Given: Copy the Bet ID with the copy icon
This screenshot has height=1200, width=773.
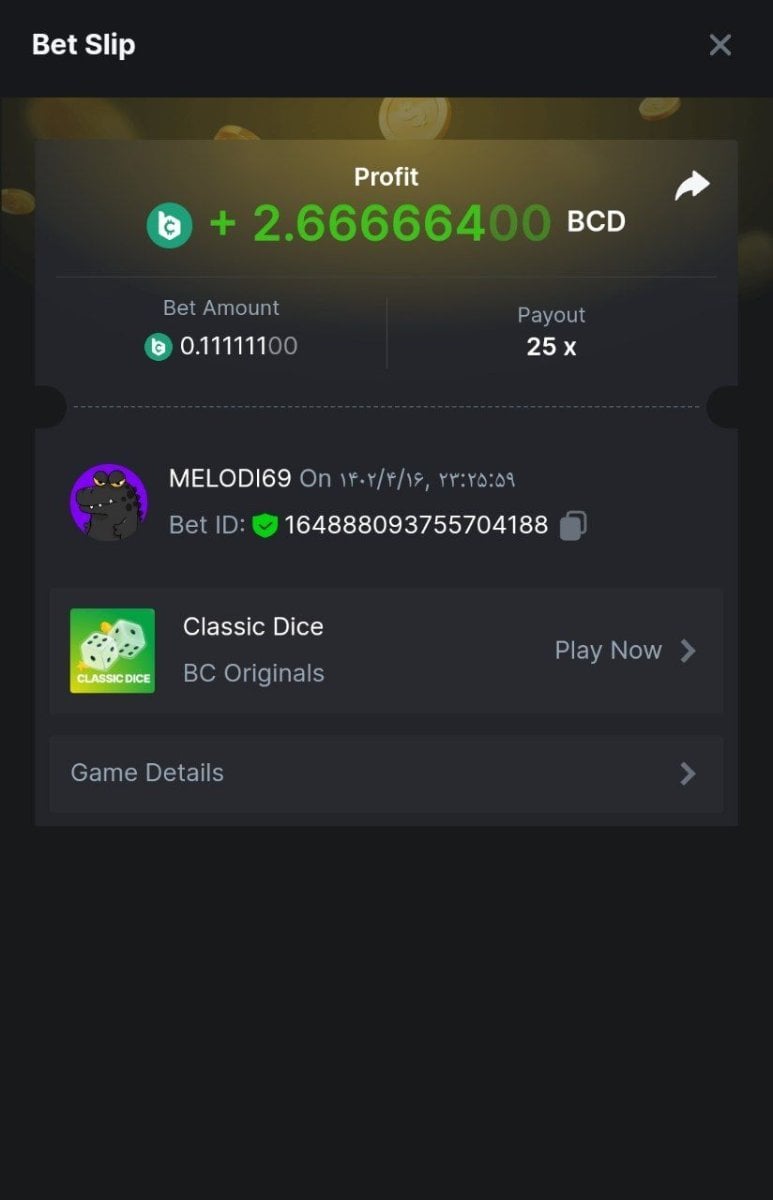Looking at the screenshot, I should pos(573,525).
